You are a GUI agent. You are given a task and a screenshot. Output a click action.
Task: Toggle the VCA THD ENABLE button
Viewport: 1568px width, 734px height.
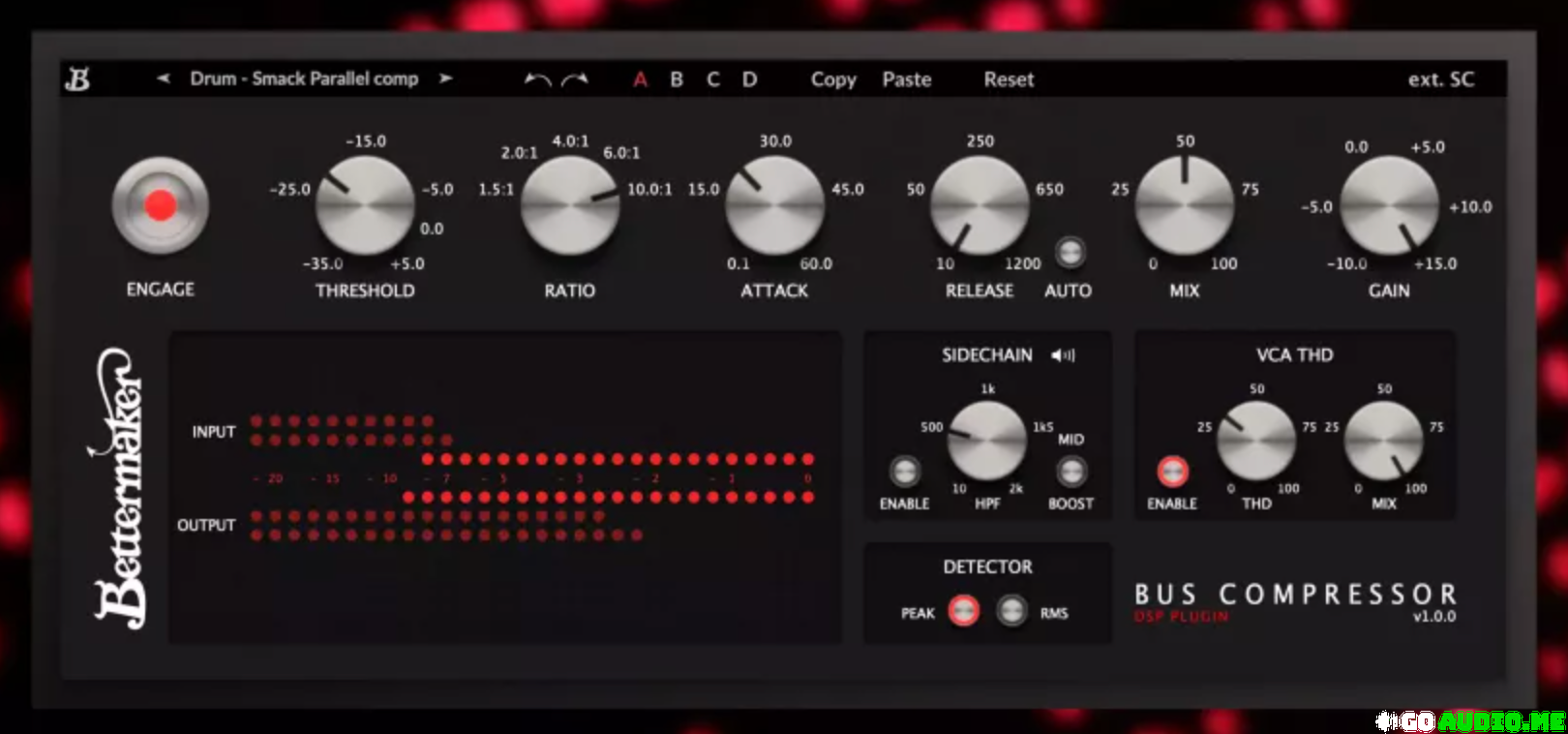1172,472
